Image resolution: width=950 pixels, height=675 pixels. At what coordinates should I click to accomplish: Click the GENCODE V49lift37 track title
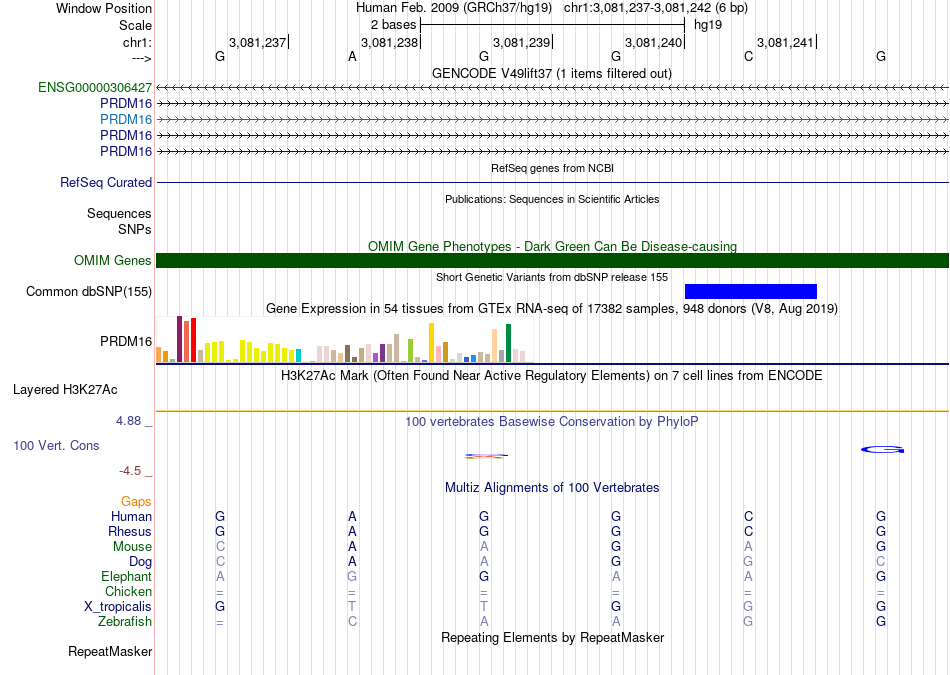click(552, 73)
